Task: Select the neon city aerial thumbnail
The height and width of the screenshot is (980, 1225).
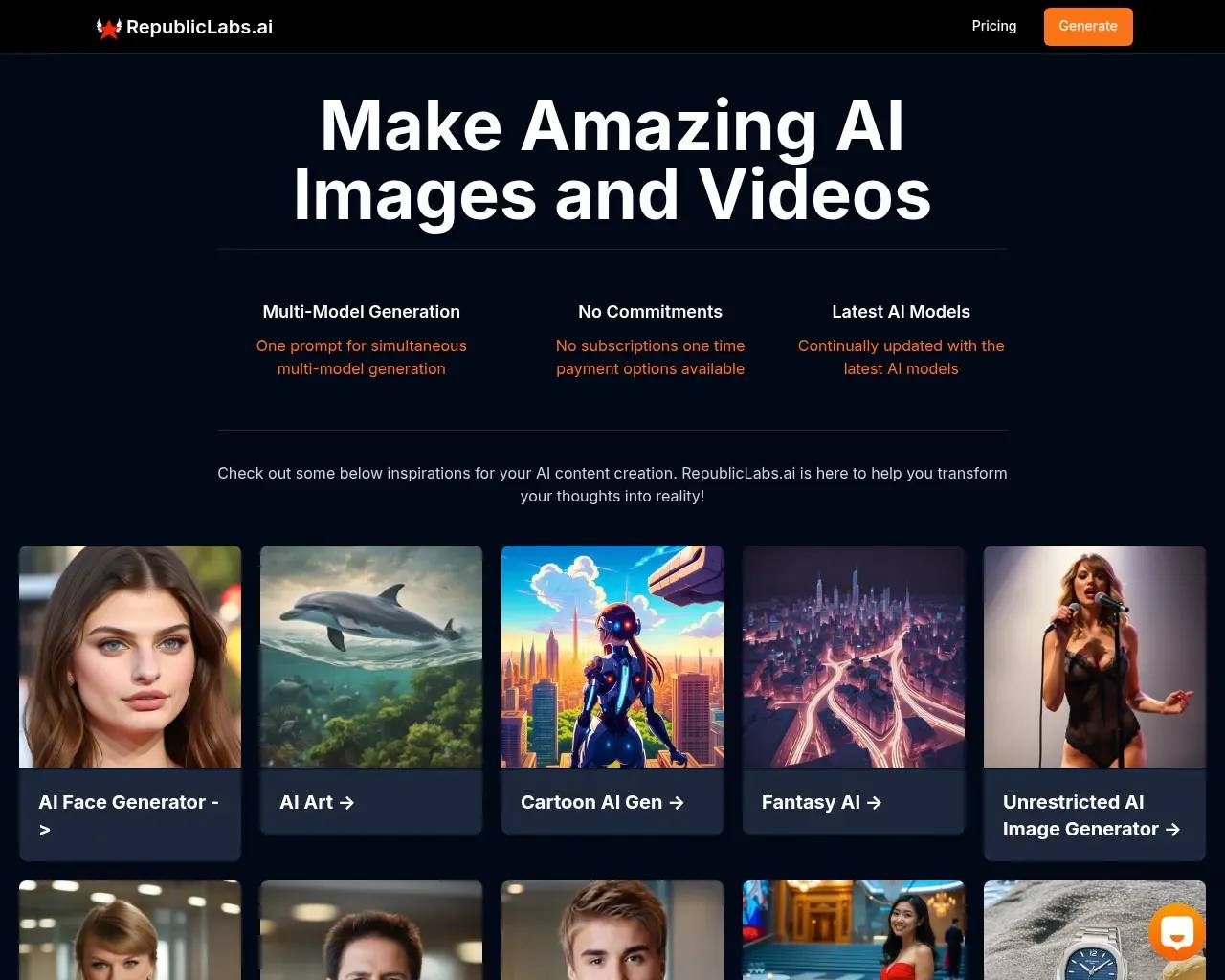Action: [x=854, y=657]
